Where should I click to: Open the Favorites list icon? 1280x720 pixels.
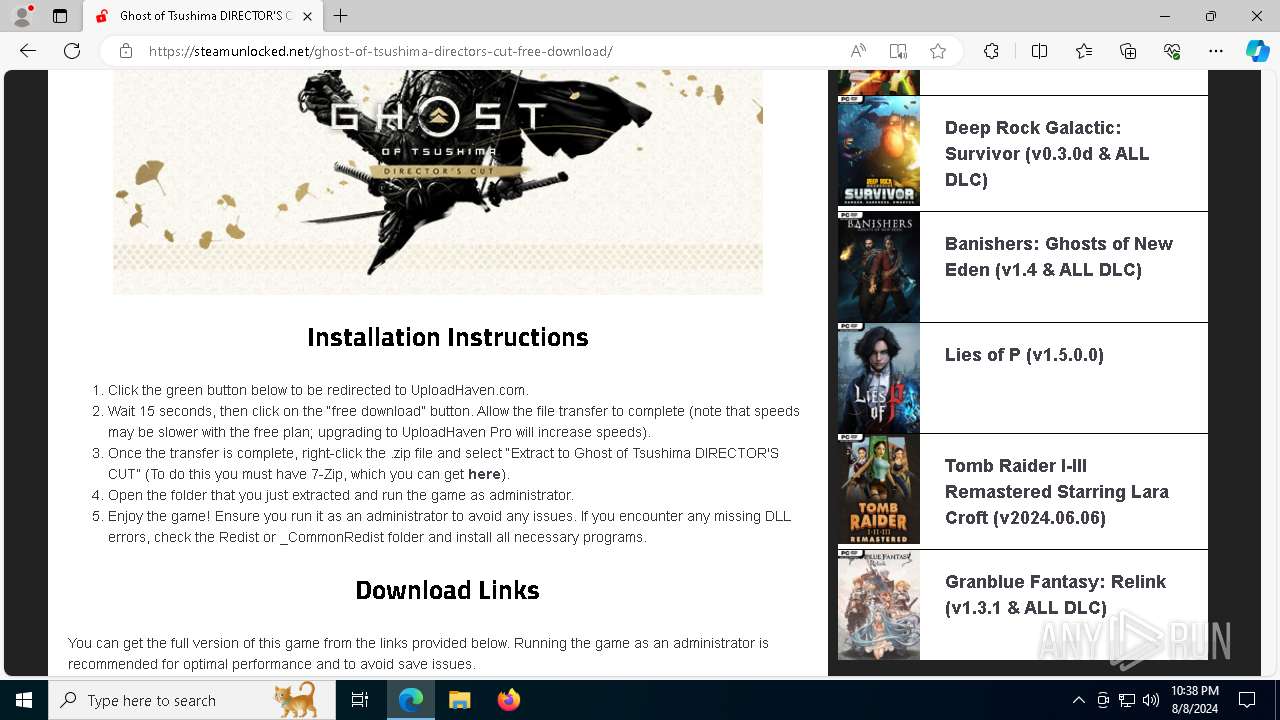click(1084, 51)
